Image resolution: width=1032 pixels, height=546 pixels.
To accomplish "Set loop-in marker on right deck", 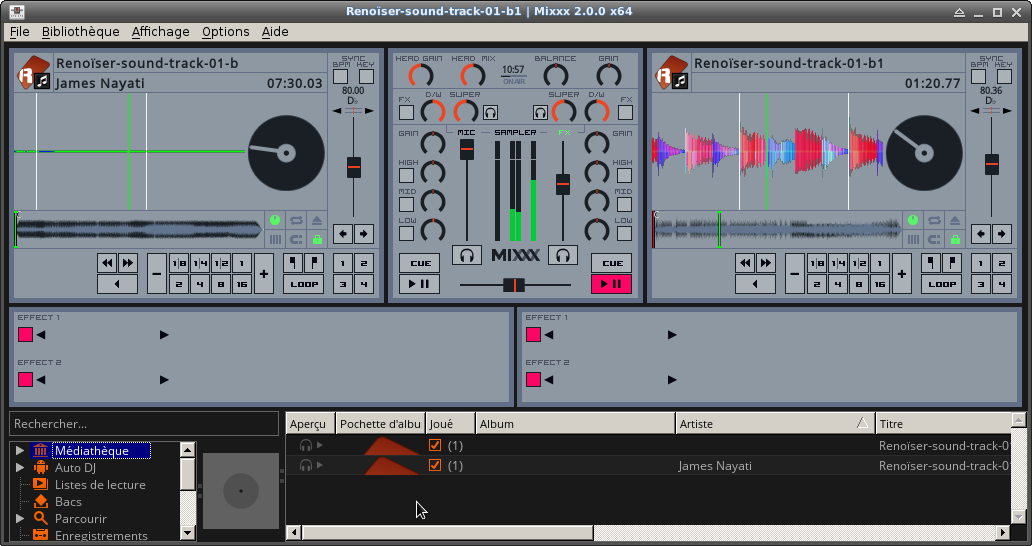I will [931, 263].
